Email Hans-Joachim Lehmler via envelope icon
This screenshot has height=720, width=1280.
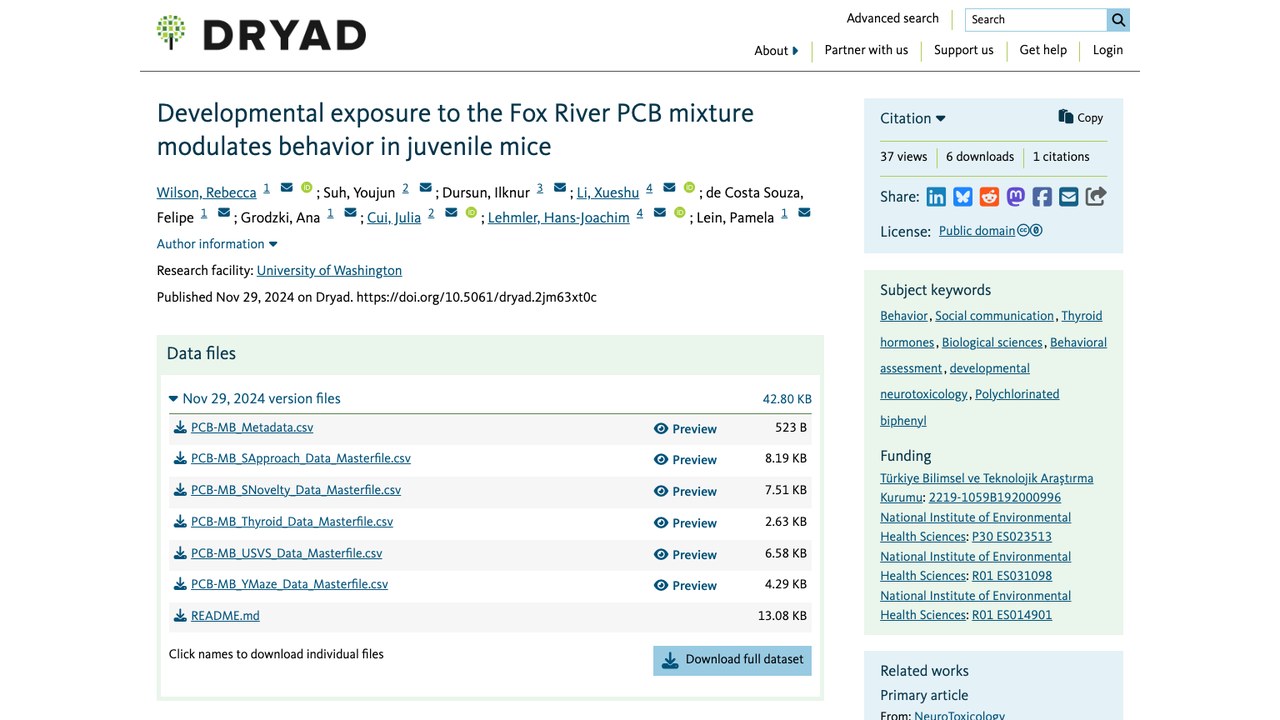click(x=660, y=212)
